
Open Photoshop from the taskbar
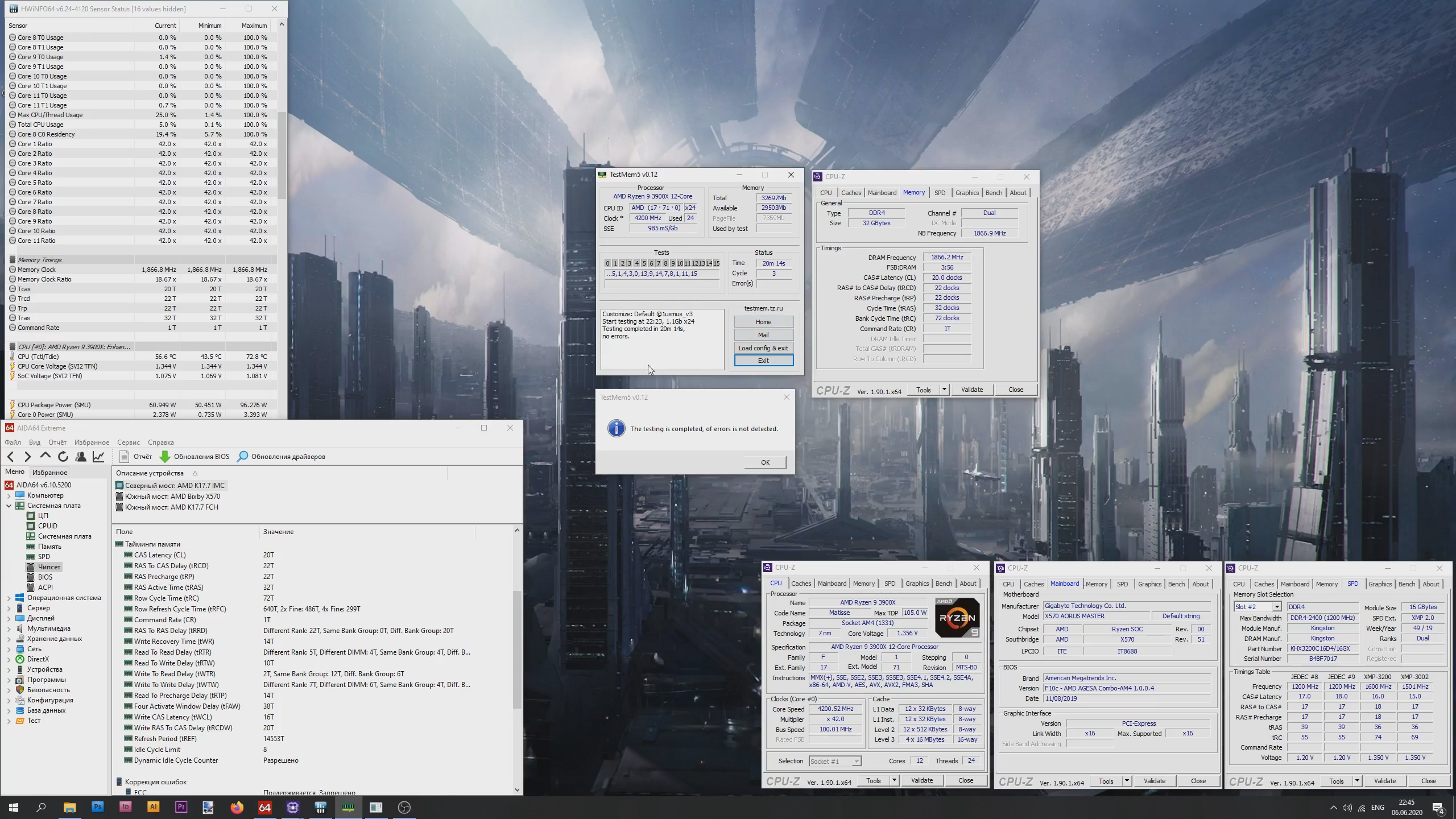click(97, 807)
